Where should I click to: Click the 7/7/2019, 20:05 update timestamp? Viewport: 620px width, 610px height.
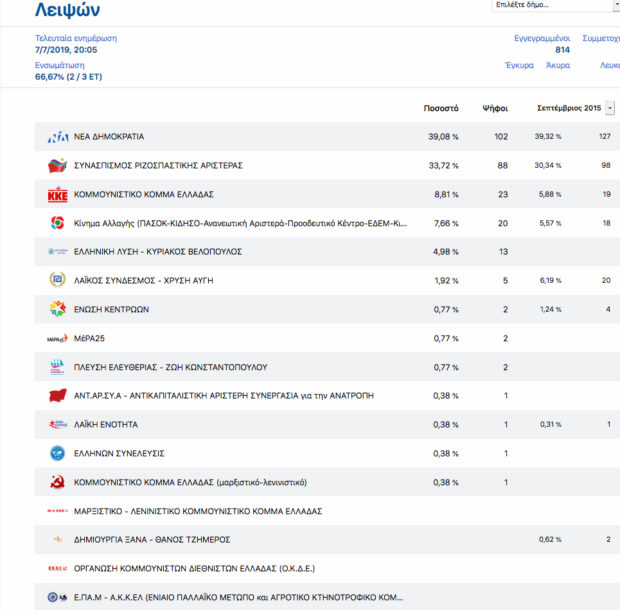pos(66,50)
